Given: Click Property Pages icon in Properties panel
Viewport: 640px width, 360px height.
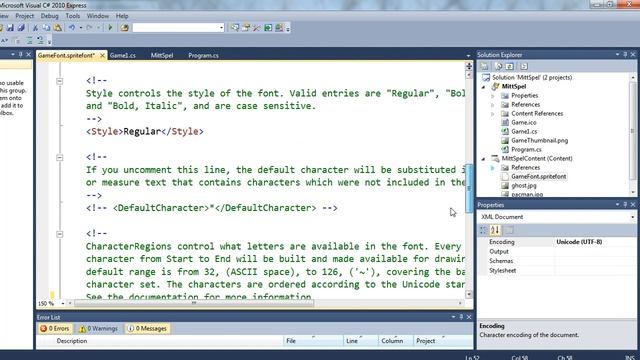Looking at the screenshot, I should [509, 230].
